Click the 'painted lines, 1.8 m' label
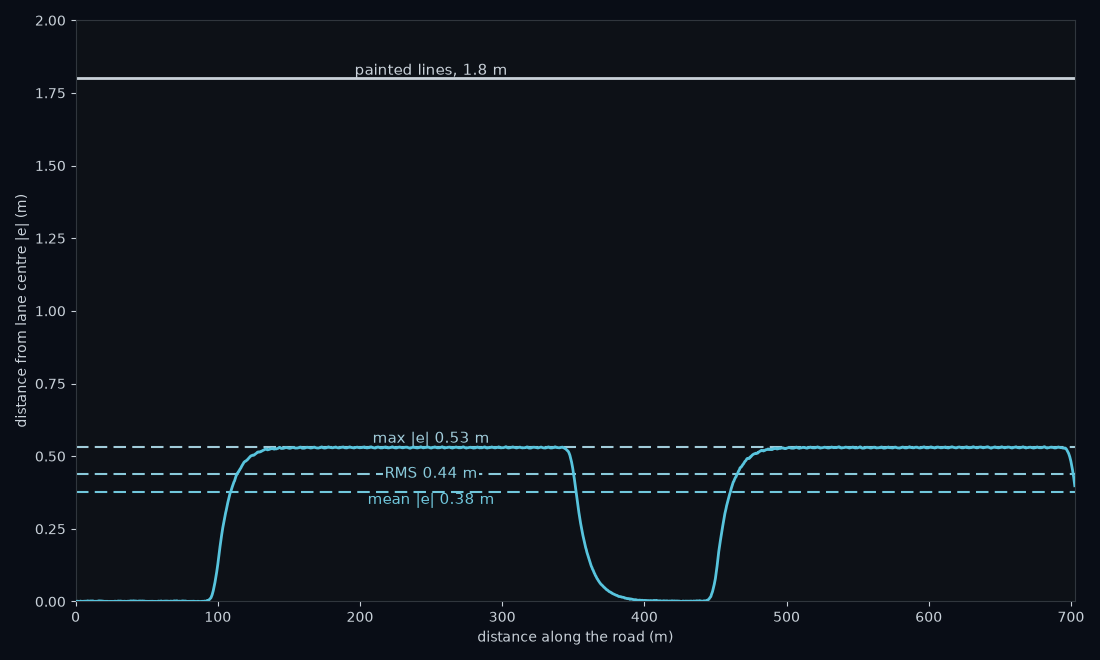The width and height of the screenshot is (1100, 660). (x=431, y=70)
